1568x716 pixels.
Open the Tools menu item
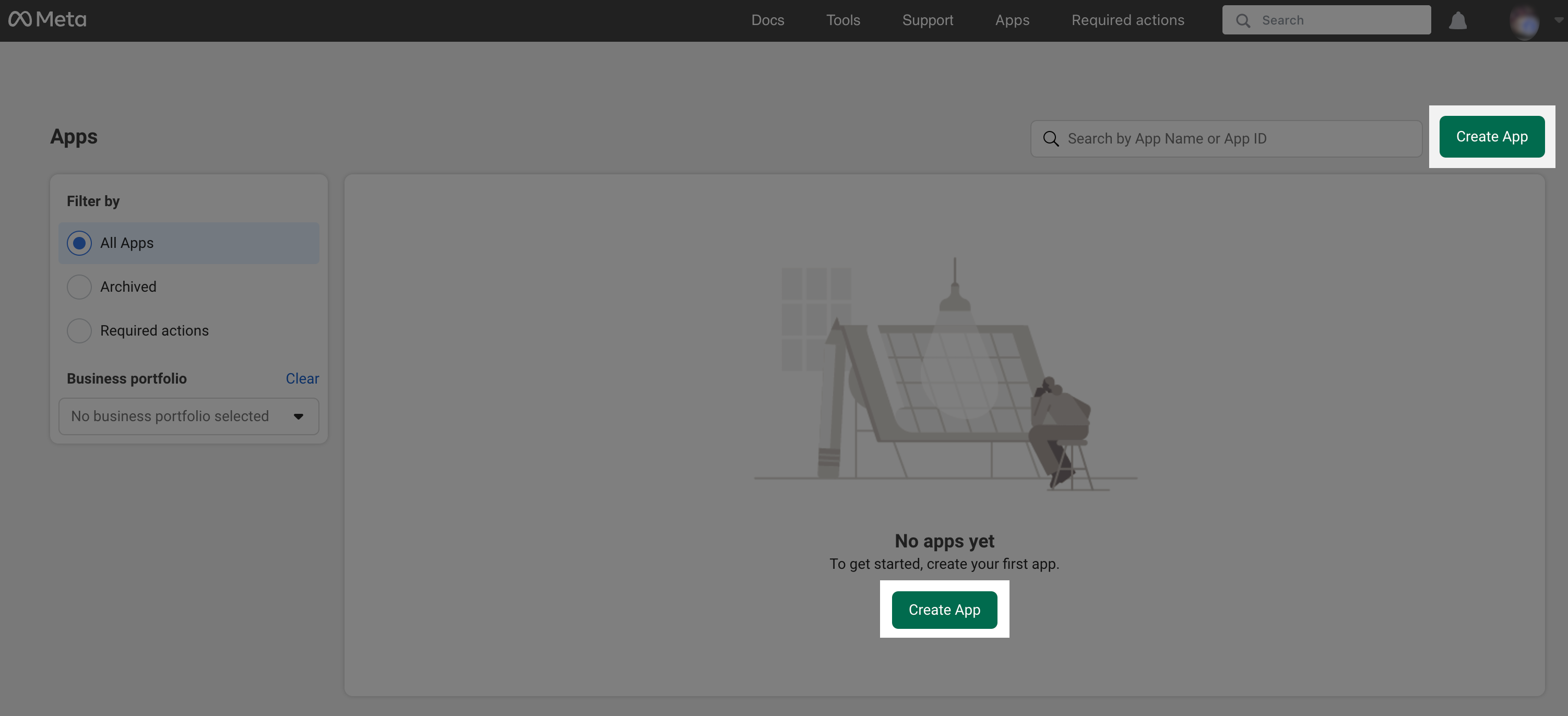click(x=843, y=20)
